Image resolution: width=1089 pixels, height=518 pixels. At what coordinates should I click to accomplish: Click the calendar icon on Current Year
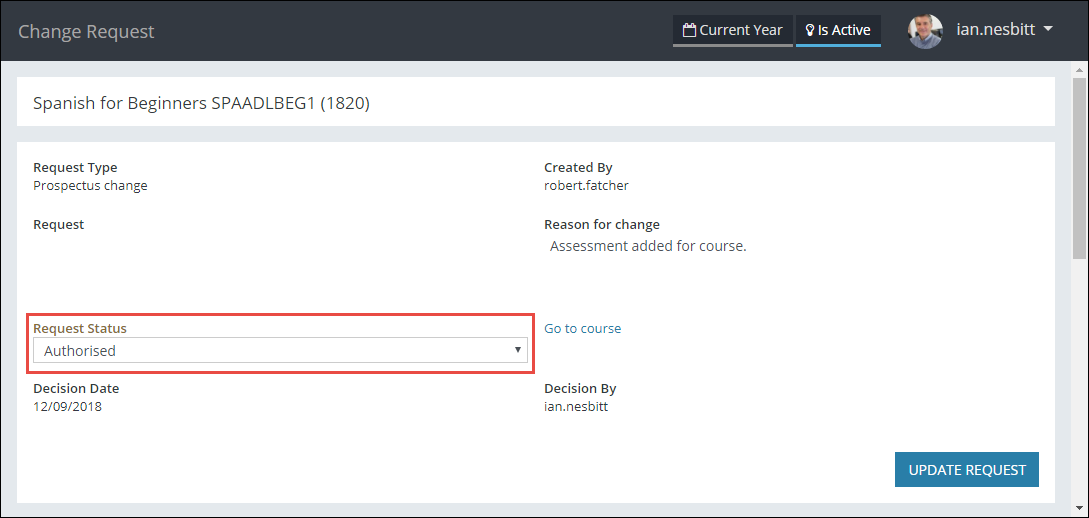click(x=689, y=30)
